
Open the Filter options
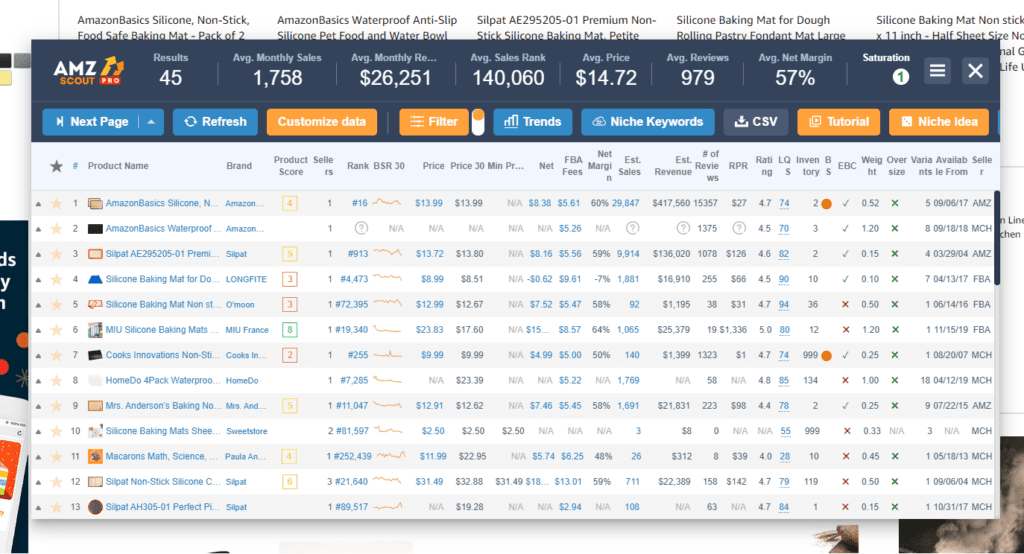434,122
